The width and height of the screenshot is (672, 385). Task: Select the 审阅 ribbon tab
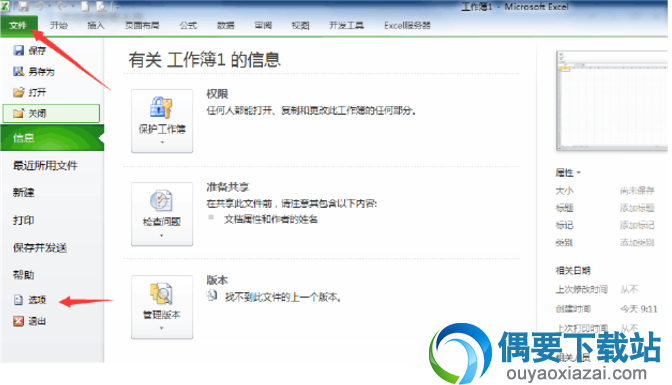click(263, 25)
